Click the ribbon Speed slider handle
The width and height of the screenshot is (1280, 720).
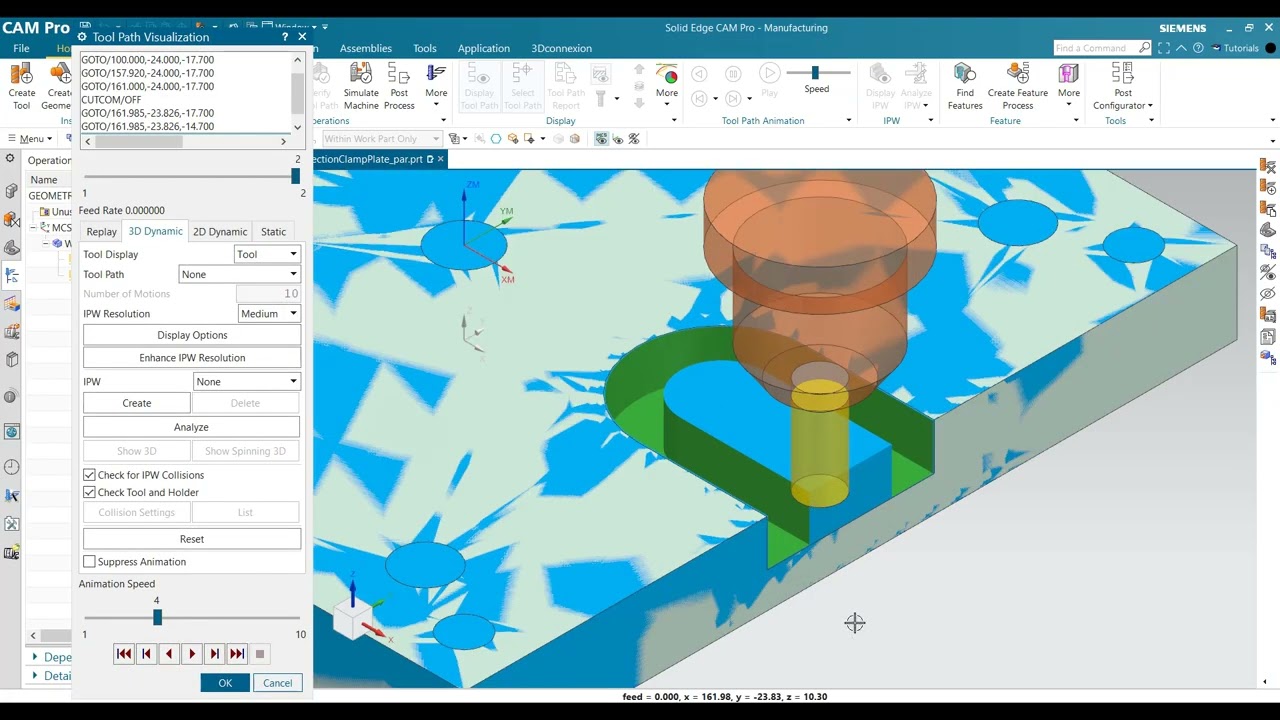pos(815,72)
